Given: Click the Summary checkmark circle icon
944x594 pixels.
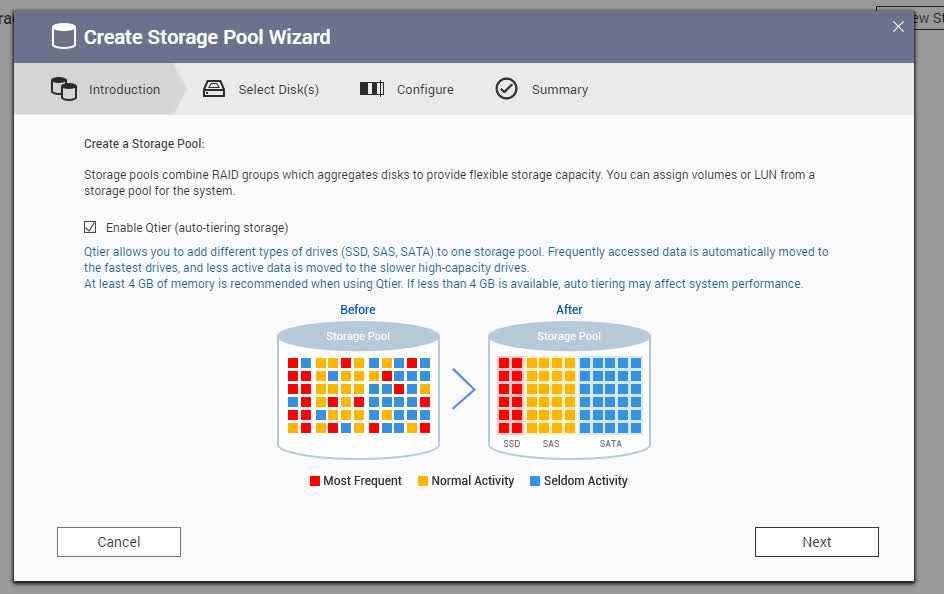Looking at the screenshot, I should click(x=507, y=89).
